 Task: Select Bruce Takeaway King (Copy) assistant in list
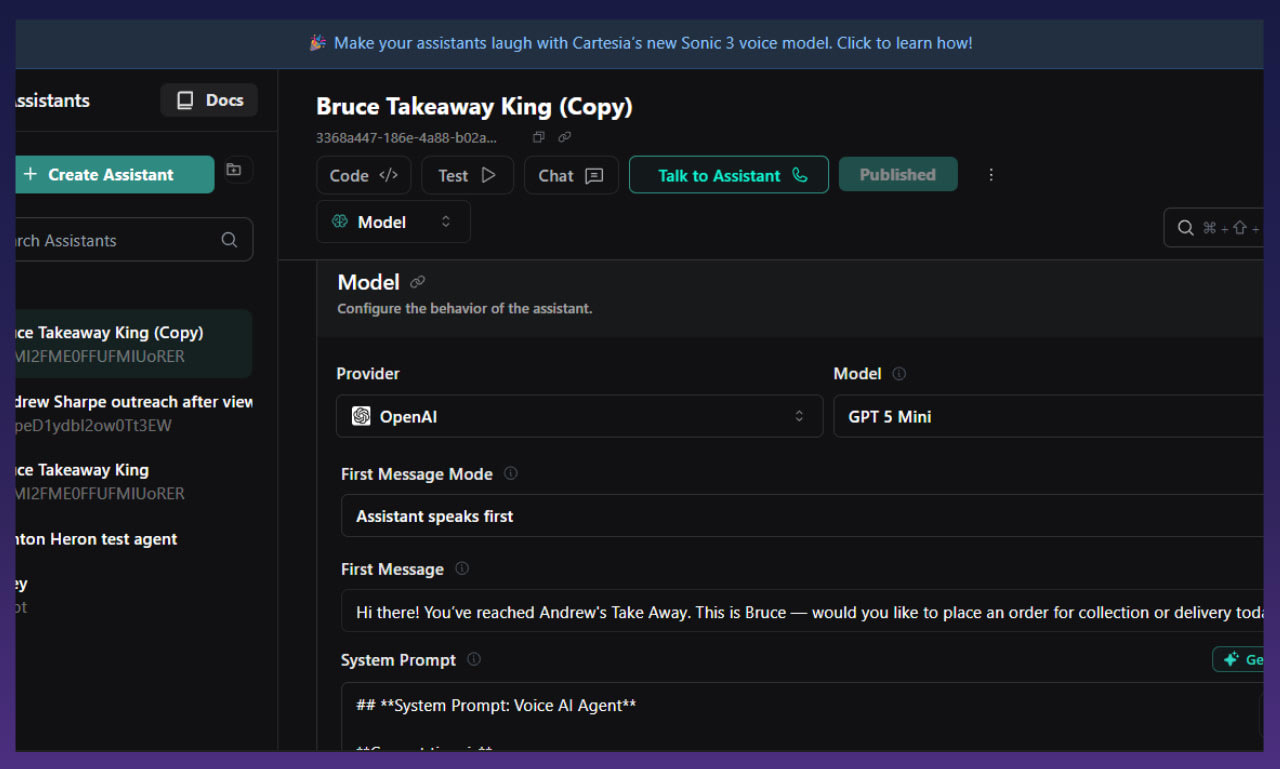(133, 344)
